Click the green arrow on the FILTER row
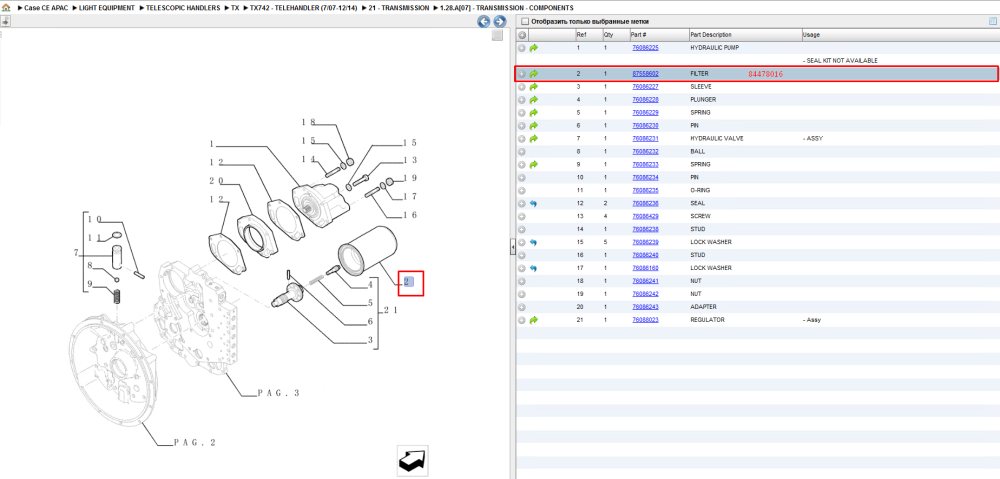 [534, 74]
